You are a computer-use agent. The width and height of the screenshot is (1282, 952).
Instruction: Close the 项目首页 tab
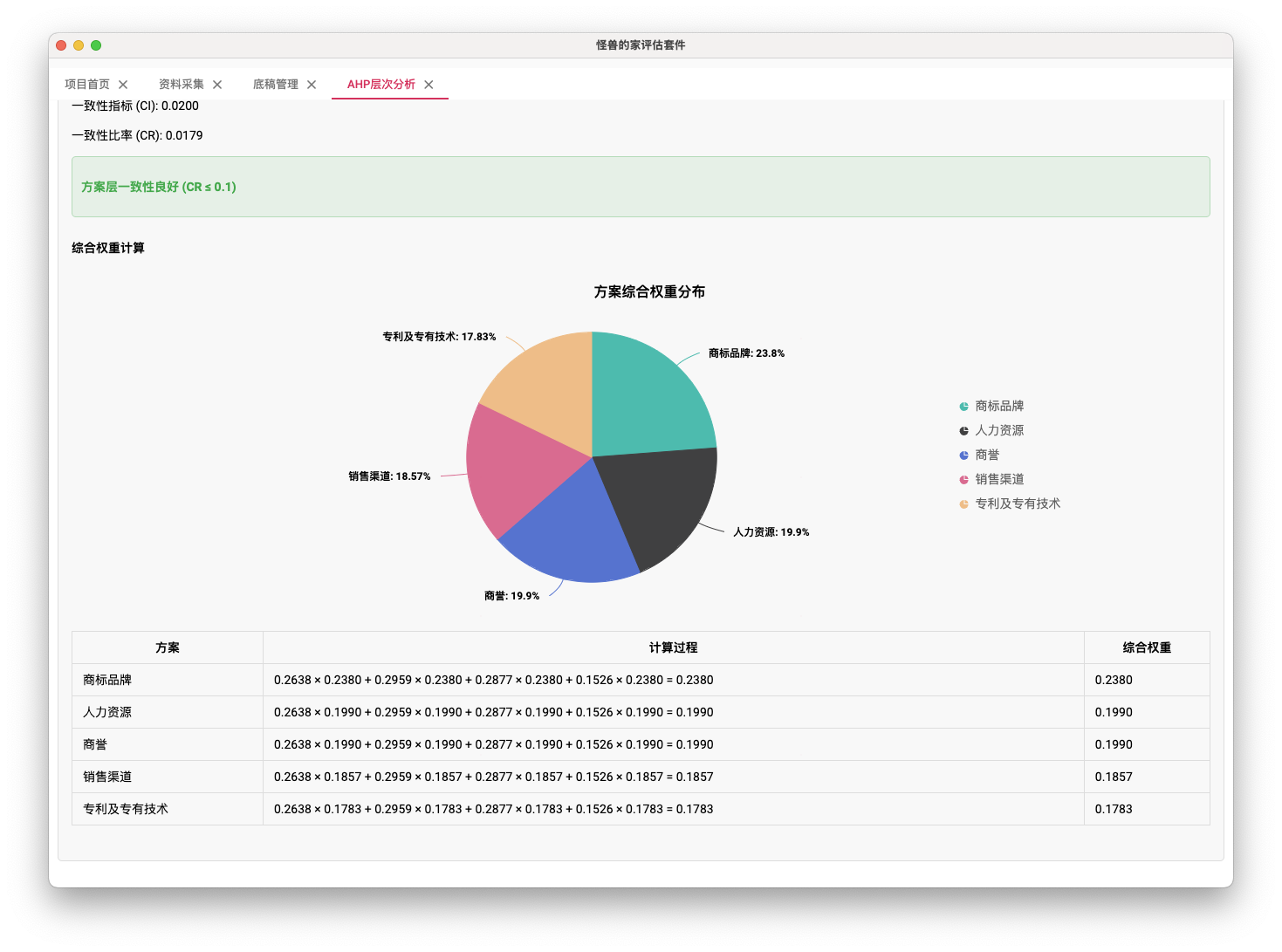click(123, 85)
